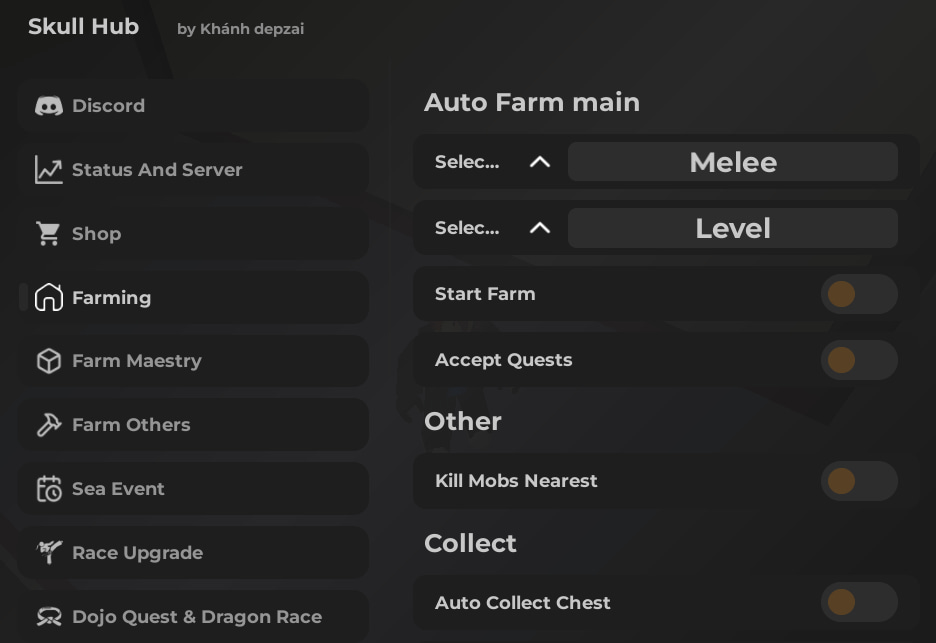Screen dimensions: 936x643
Task: Enable Auto Collect Chest toggle
Action: (x=859, y=602)
